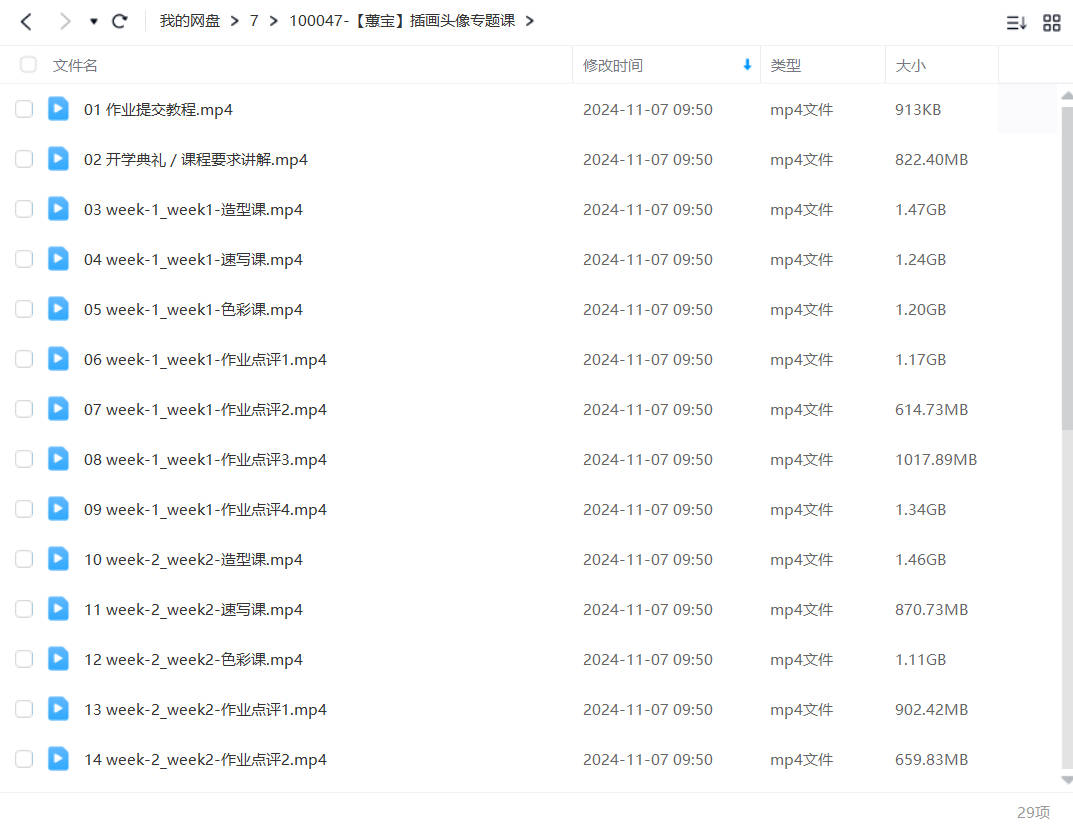Click video icon of 05 week1-色彩课.mp4
The width and height of the screenshot is (1073, 829).
[x=58, y=309]
